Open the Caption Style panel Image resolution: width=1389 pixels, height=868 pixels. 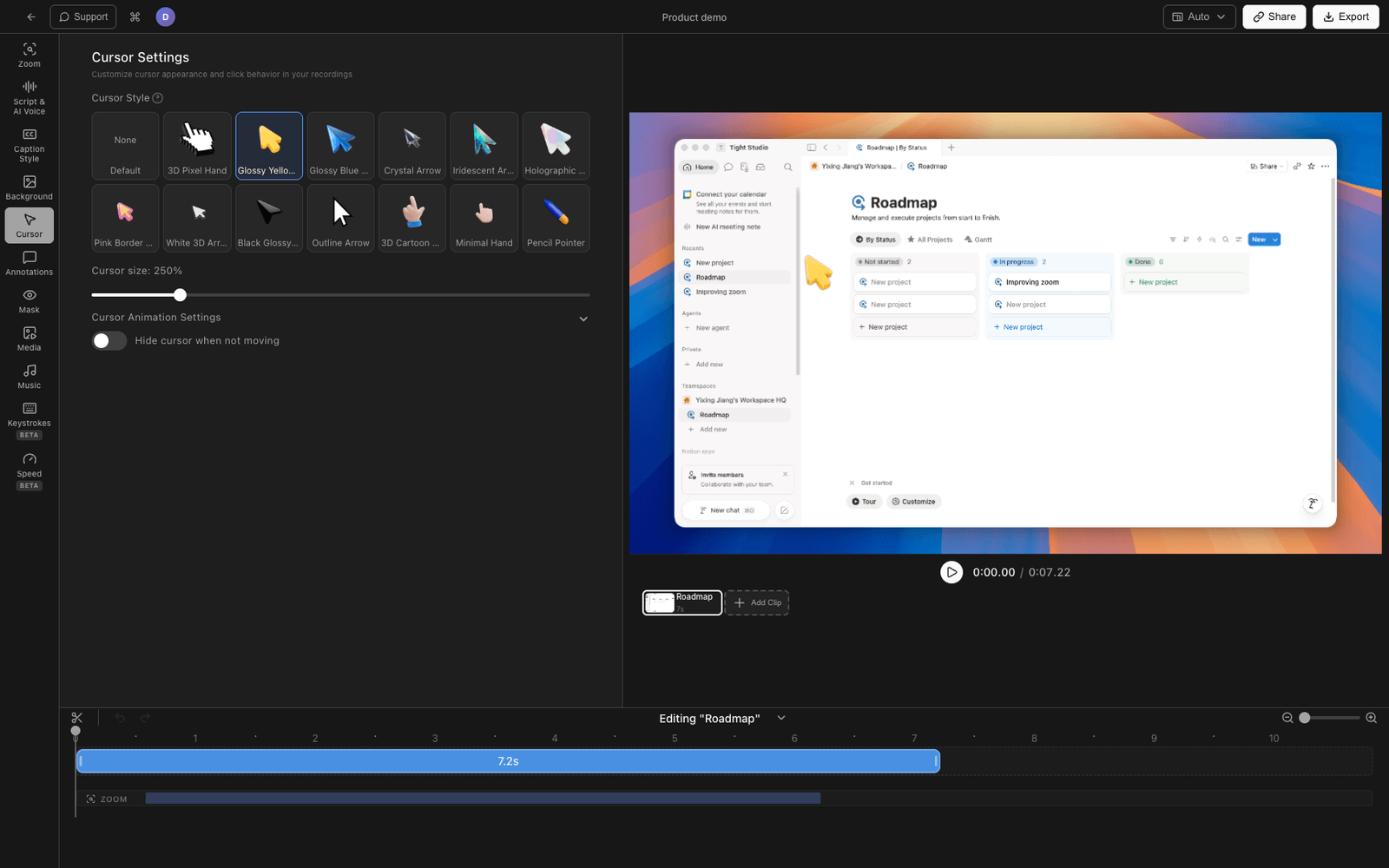30,145
